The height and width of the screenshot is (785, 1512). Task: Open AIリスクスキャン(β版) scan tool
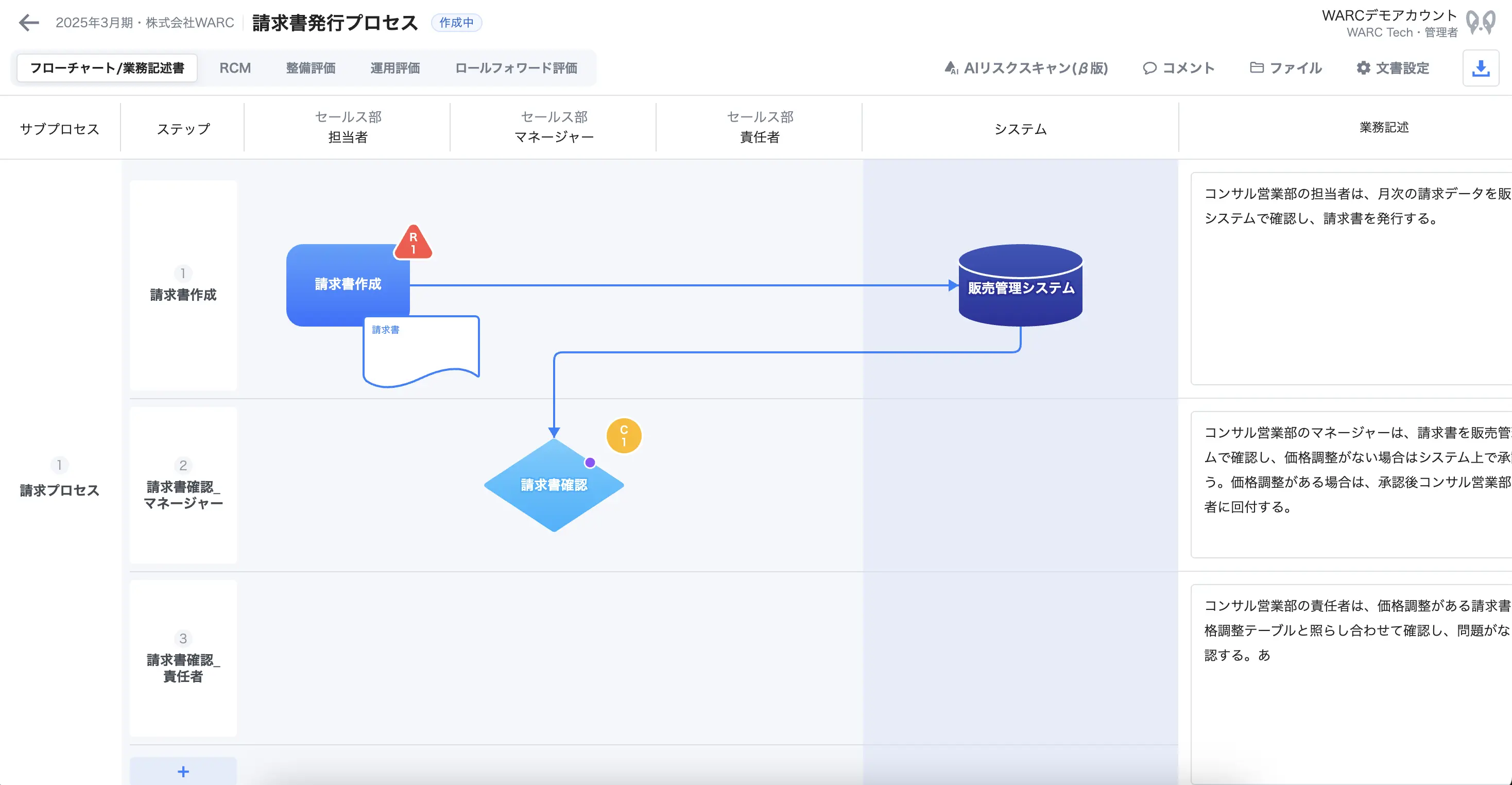(x=1026, y=68)
